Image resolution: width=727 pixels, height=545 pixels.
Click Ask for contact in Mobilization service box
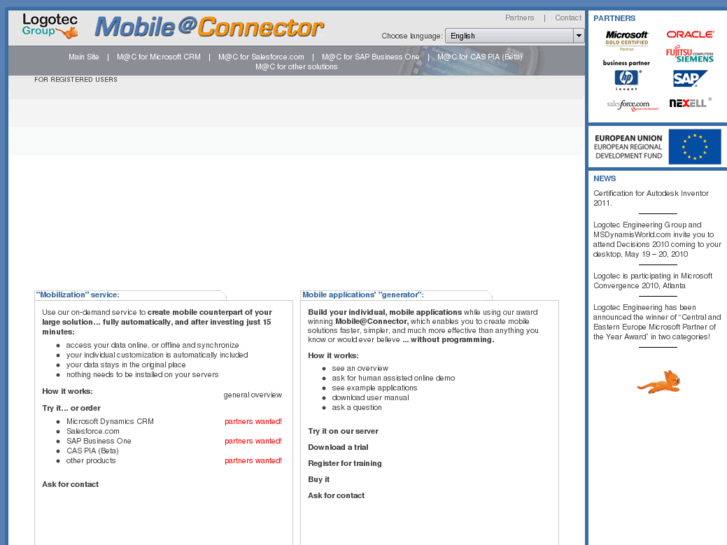[x=70, y=484]
